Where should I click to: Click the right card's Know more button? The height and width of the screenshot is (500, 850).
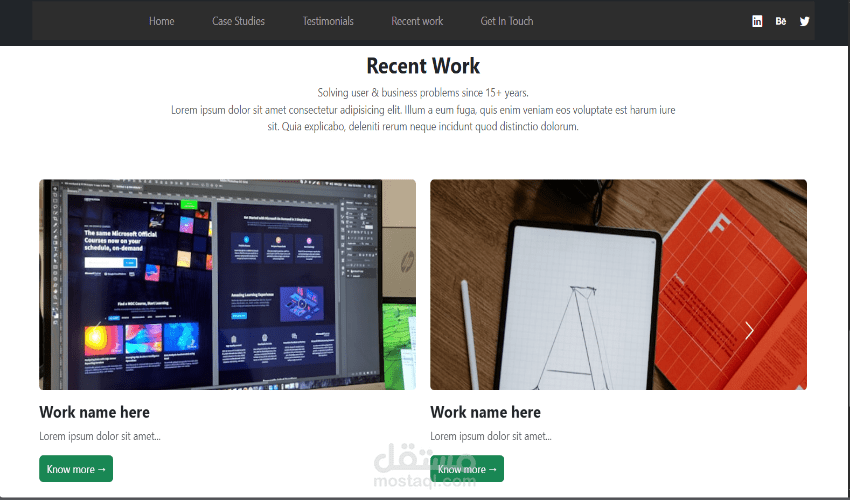pyautogui.click(x=467, y=469)
